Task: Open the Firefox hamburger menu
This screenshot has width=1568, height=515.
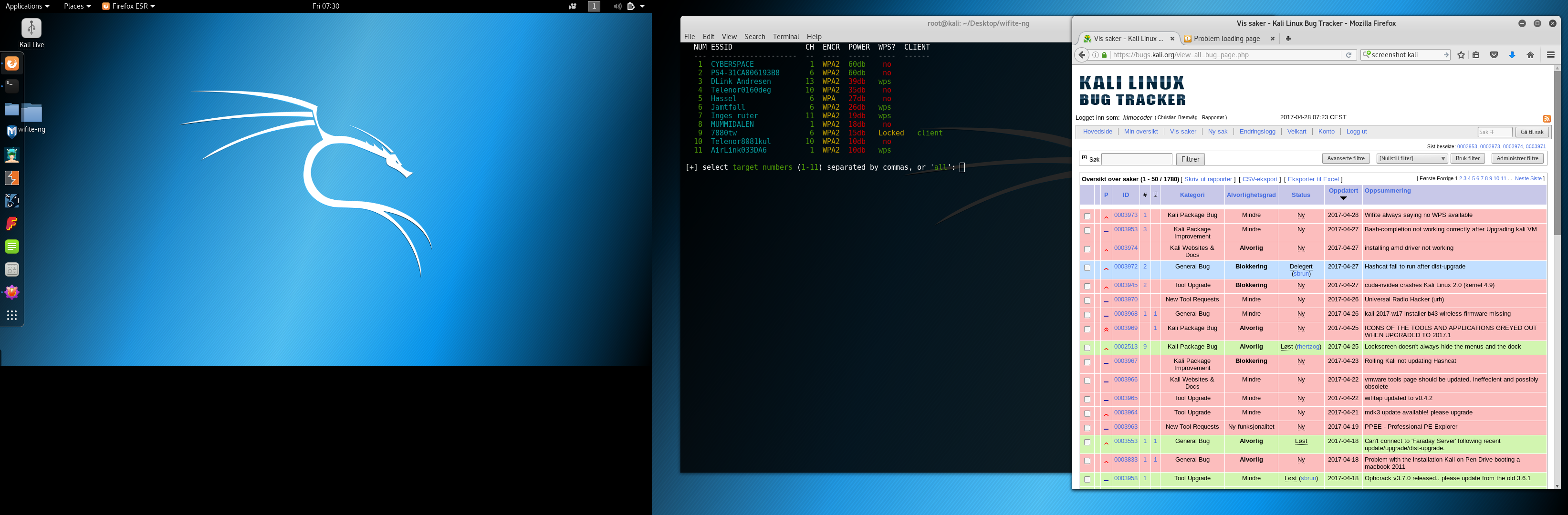Action: (1550, 55)
